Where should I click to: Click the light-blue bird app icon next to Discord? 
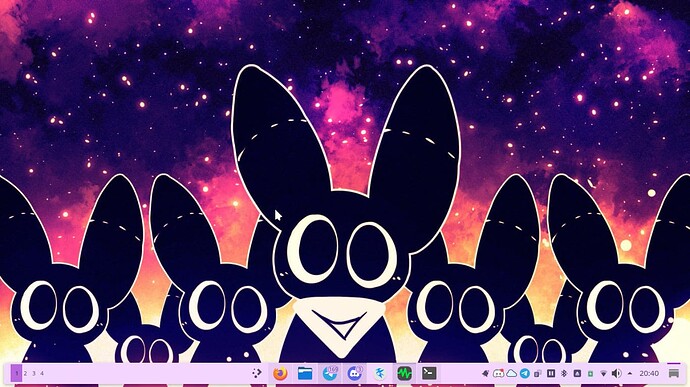click(379, 373)
